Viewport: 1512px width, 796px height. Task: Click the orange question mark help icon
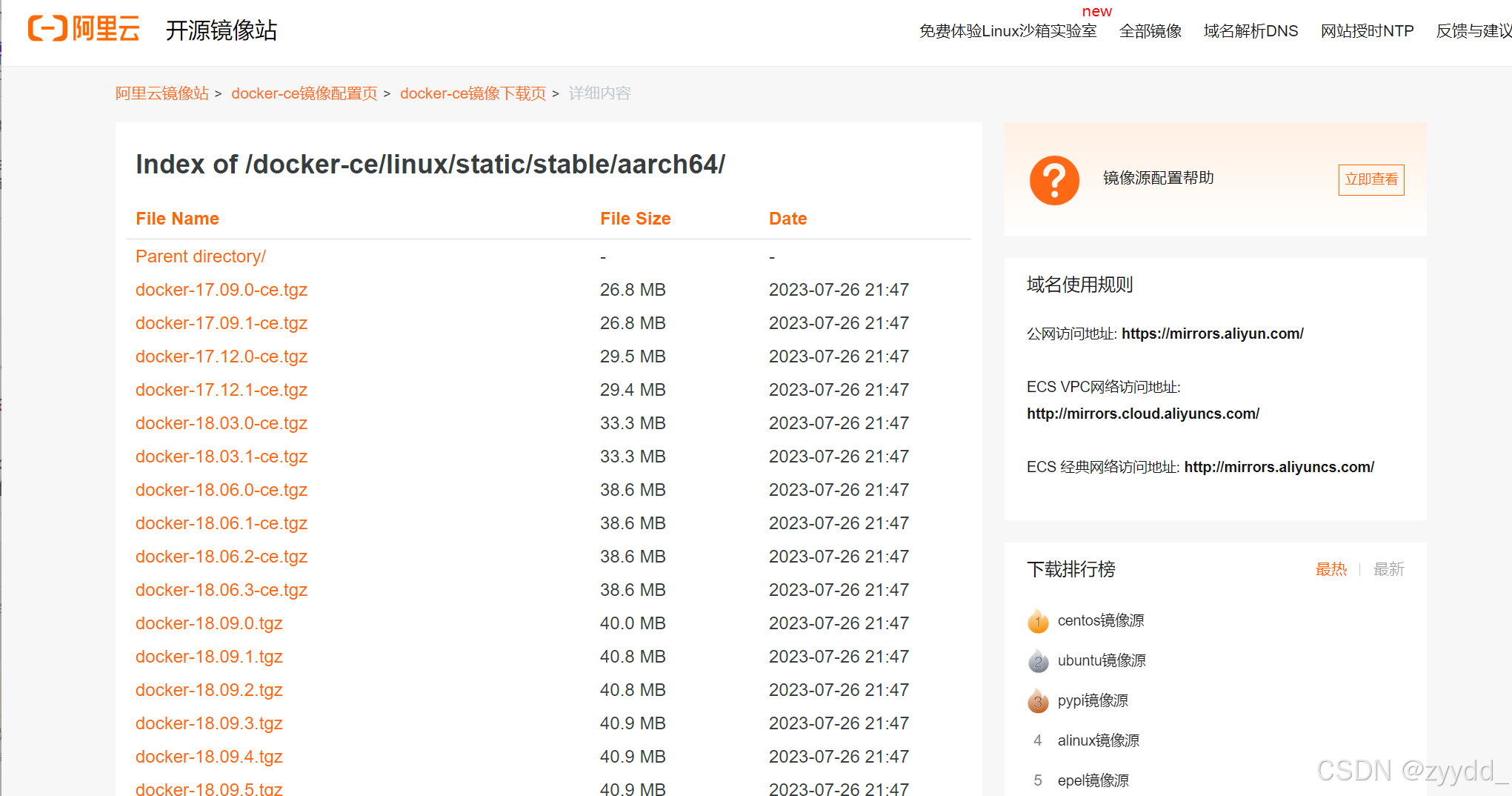click(1054, 180)
